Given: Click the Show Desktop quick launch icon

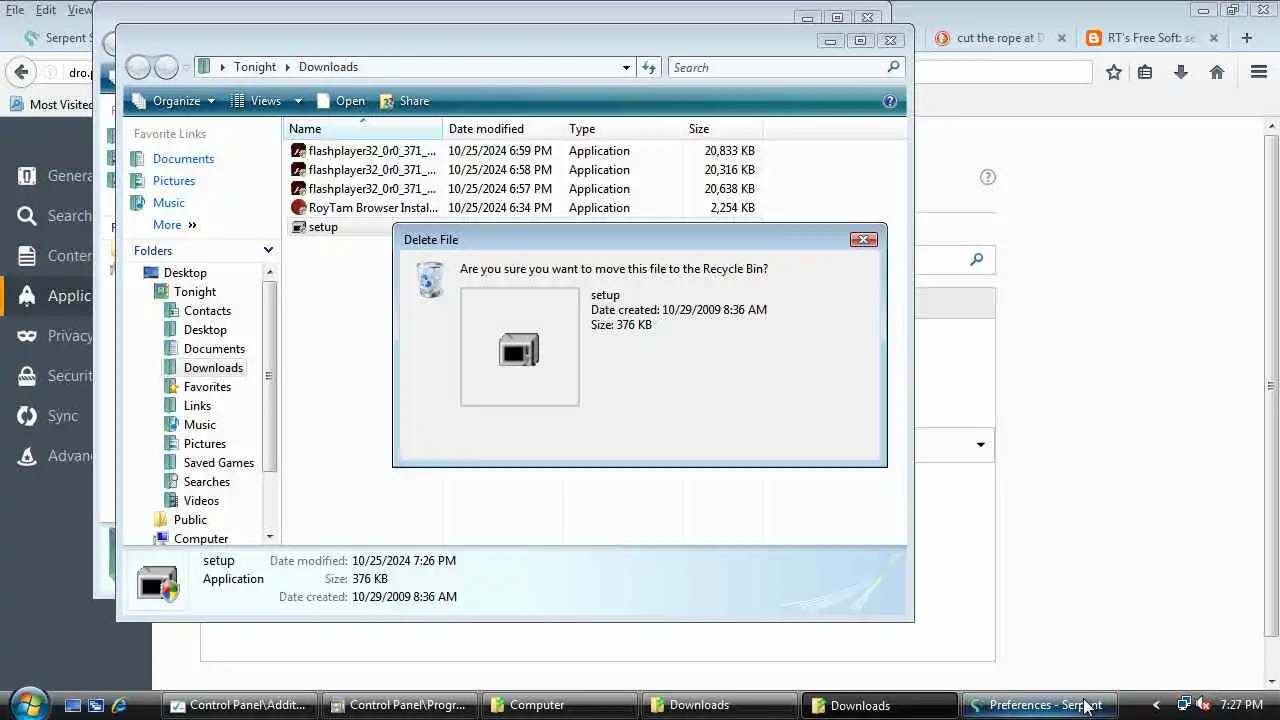Looking at the screenshot, I should point(73,705).
